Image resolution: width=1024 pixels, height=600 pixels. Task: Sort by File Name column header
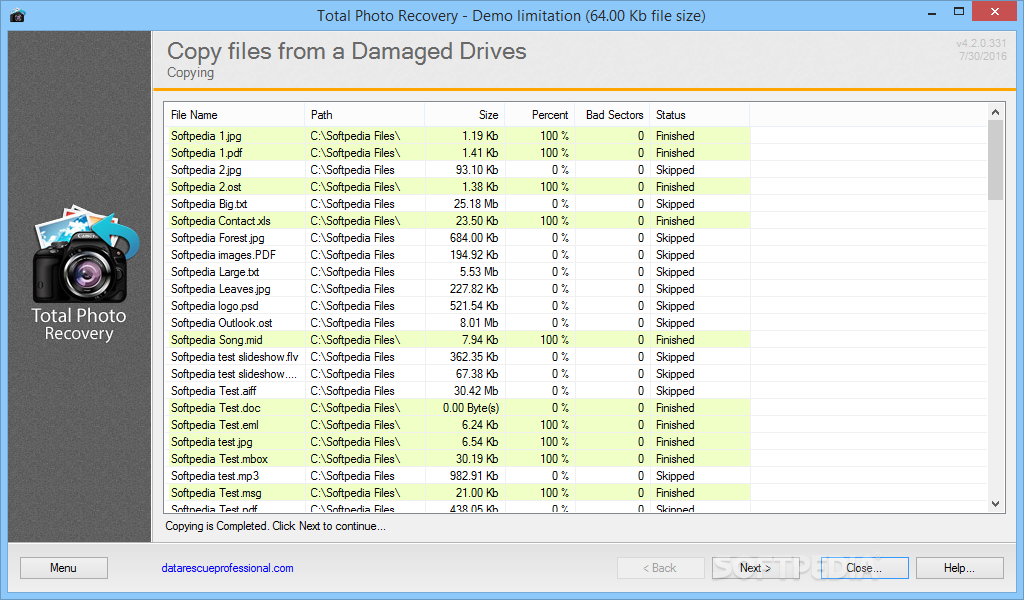point(234,115)
